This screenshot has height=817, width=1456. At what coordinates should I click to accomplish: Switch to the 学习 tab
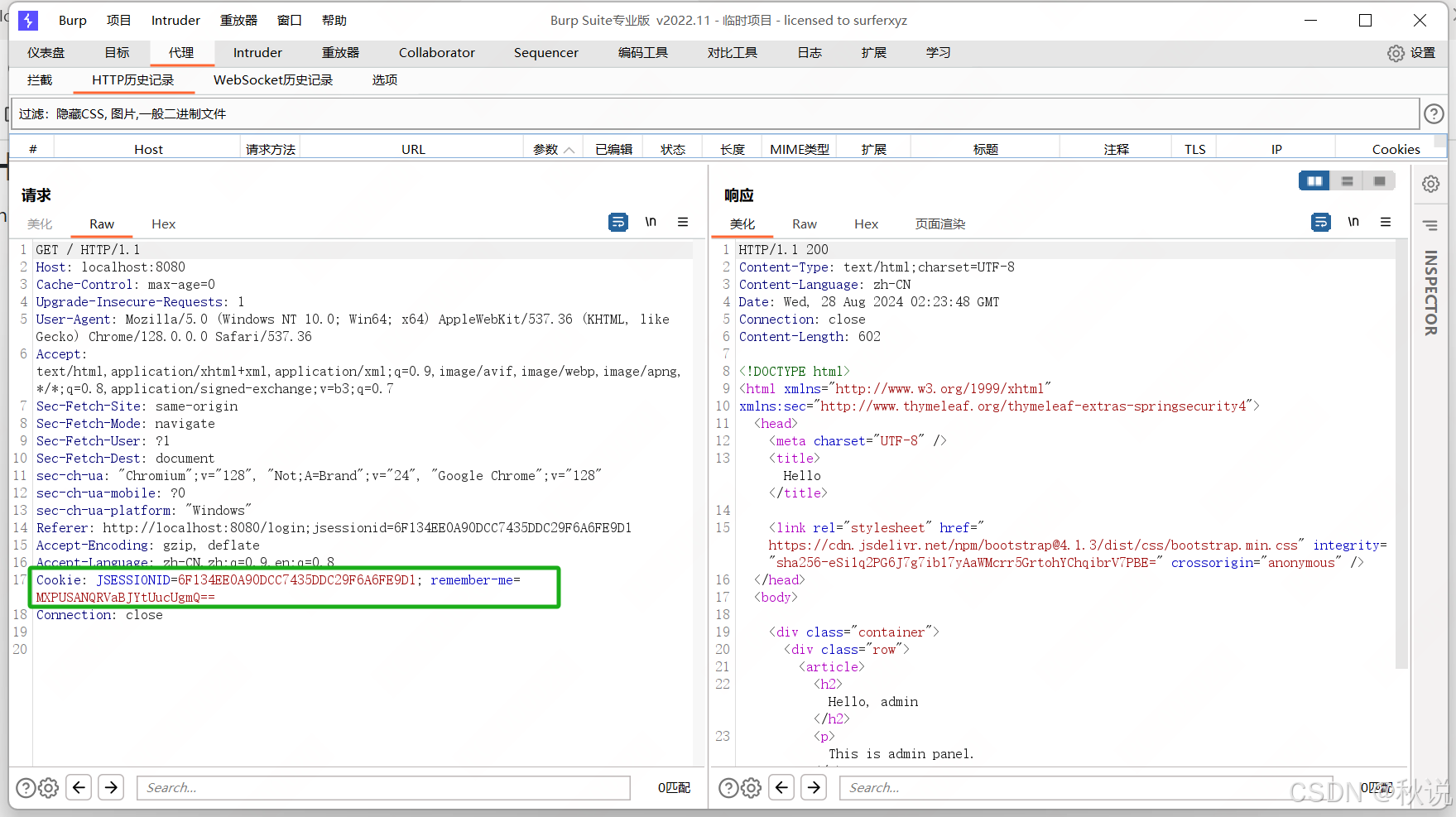point(939,53)
